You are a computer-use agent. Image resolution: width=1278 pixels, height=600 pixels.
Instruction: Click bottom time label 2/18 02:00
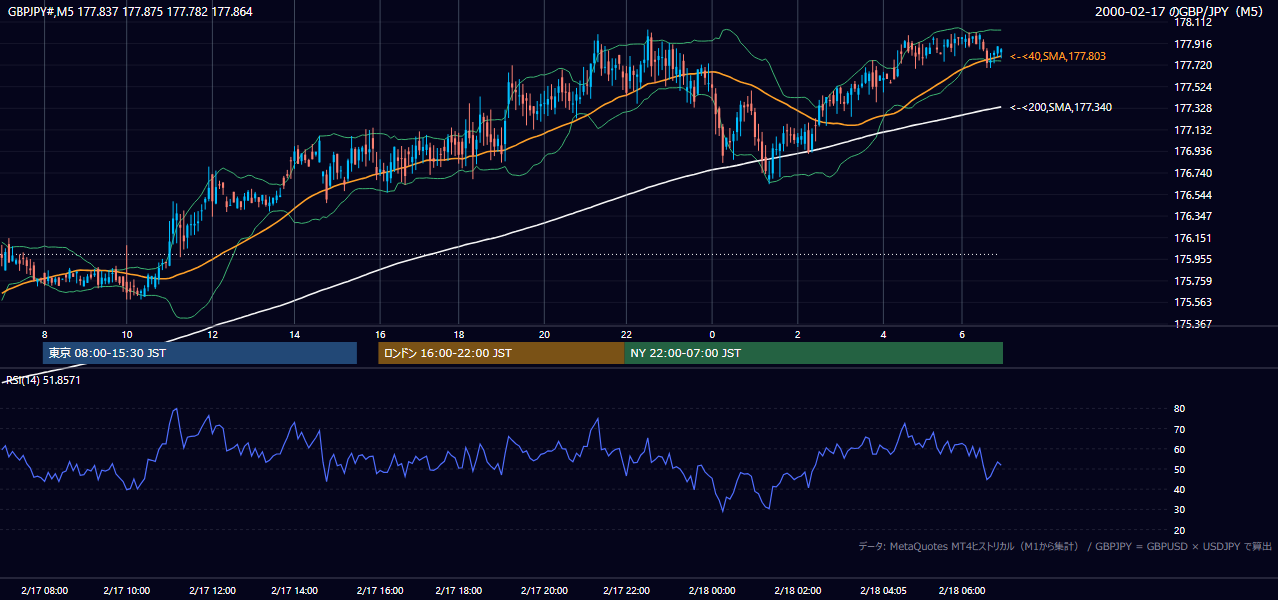coord(798,591)
